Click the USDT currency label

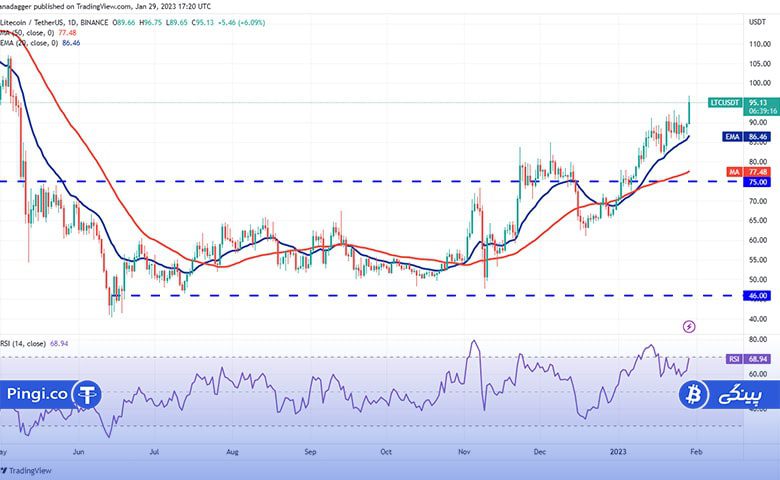(757, 22)
